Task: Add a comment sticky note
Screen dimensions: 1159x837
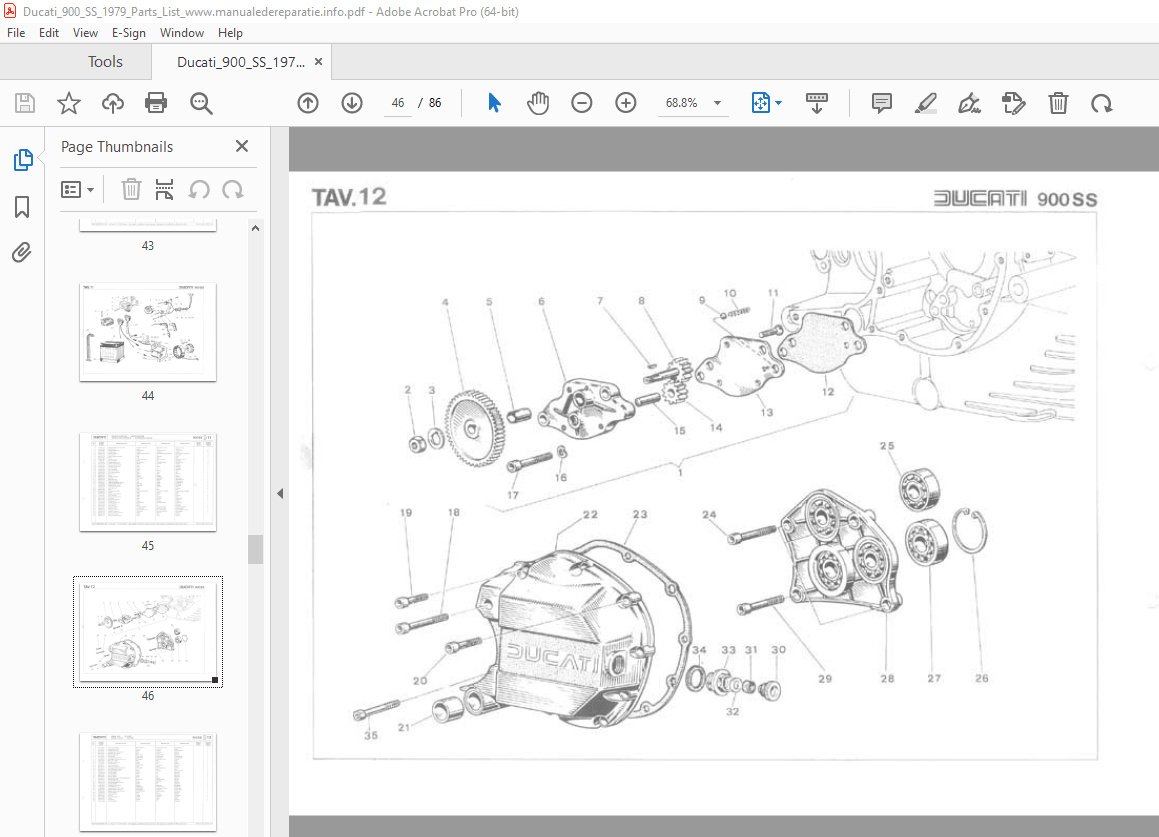Action: 881,103
